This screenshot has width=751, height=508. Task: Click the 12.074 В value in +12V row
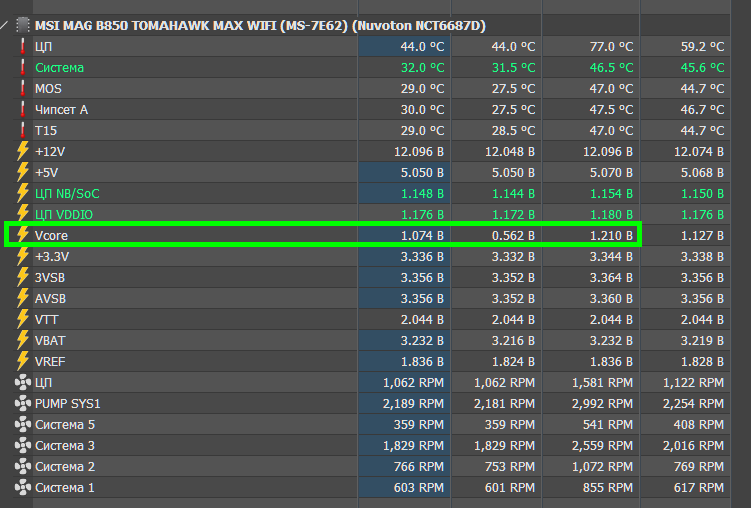click(699, 151)
